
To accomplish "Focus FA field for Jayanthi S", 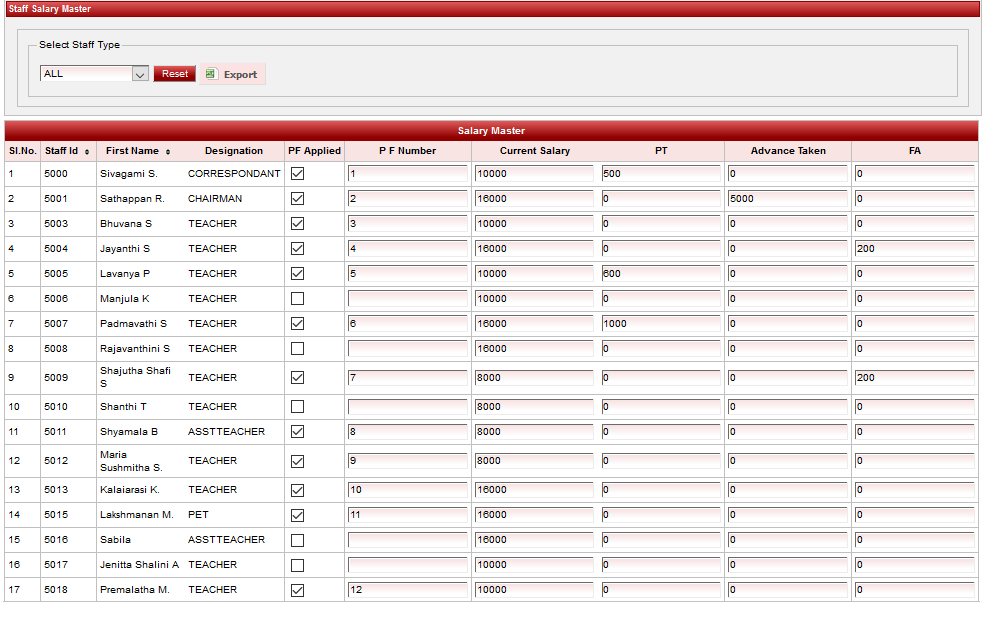I will 914,249.
